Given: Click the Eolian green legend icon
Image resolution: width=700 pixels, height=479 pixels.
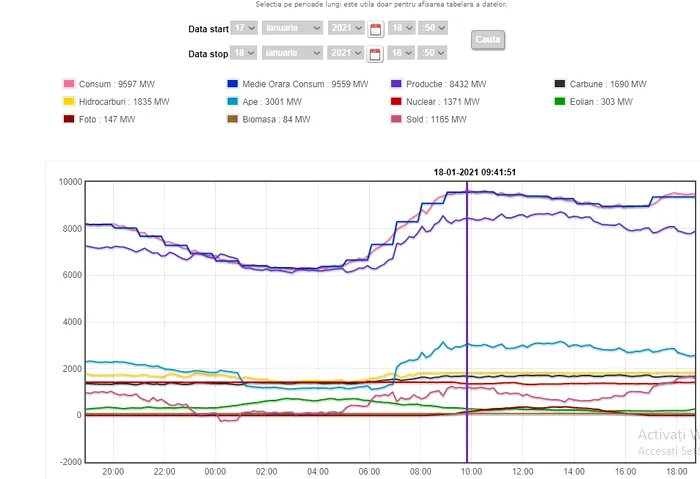Looking at the screenshot, I should (x=561, y=102).
